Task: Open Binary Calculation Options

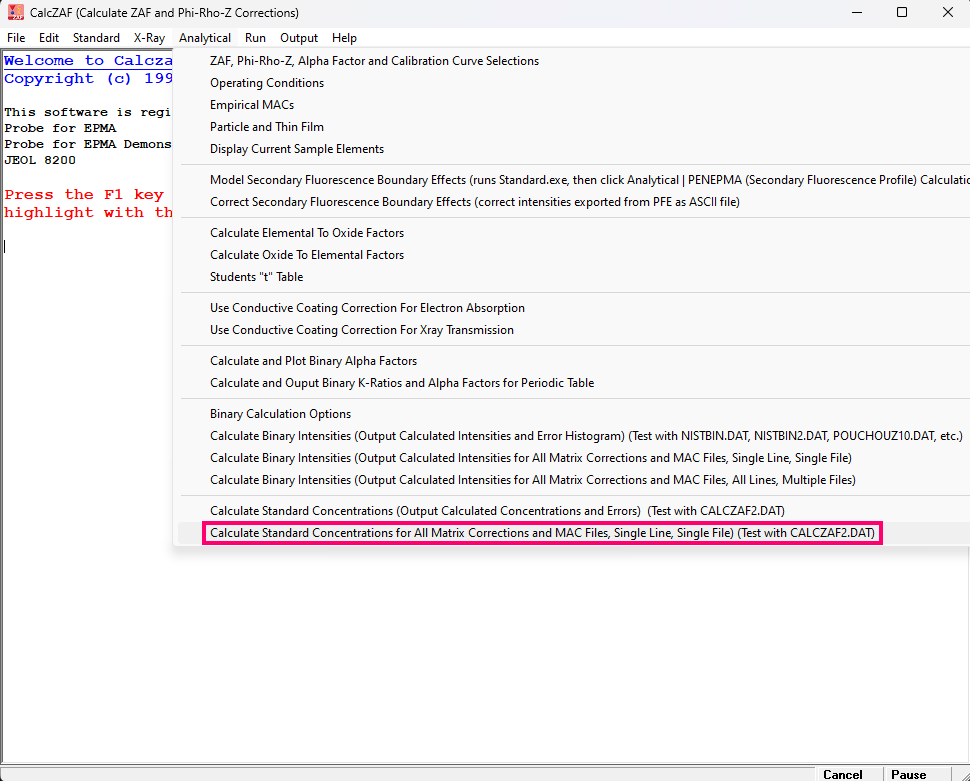Action: [280, 414]
